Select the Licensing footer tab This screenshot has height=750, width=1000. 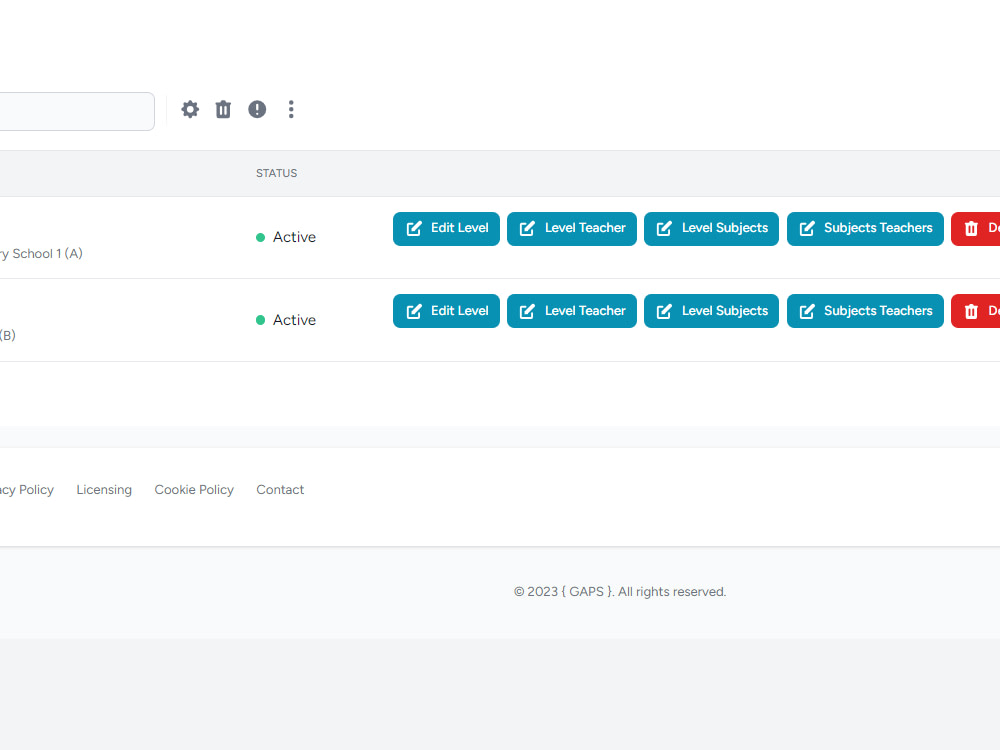coord(104,489)
